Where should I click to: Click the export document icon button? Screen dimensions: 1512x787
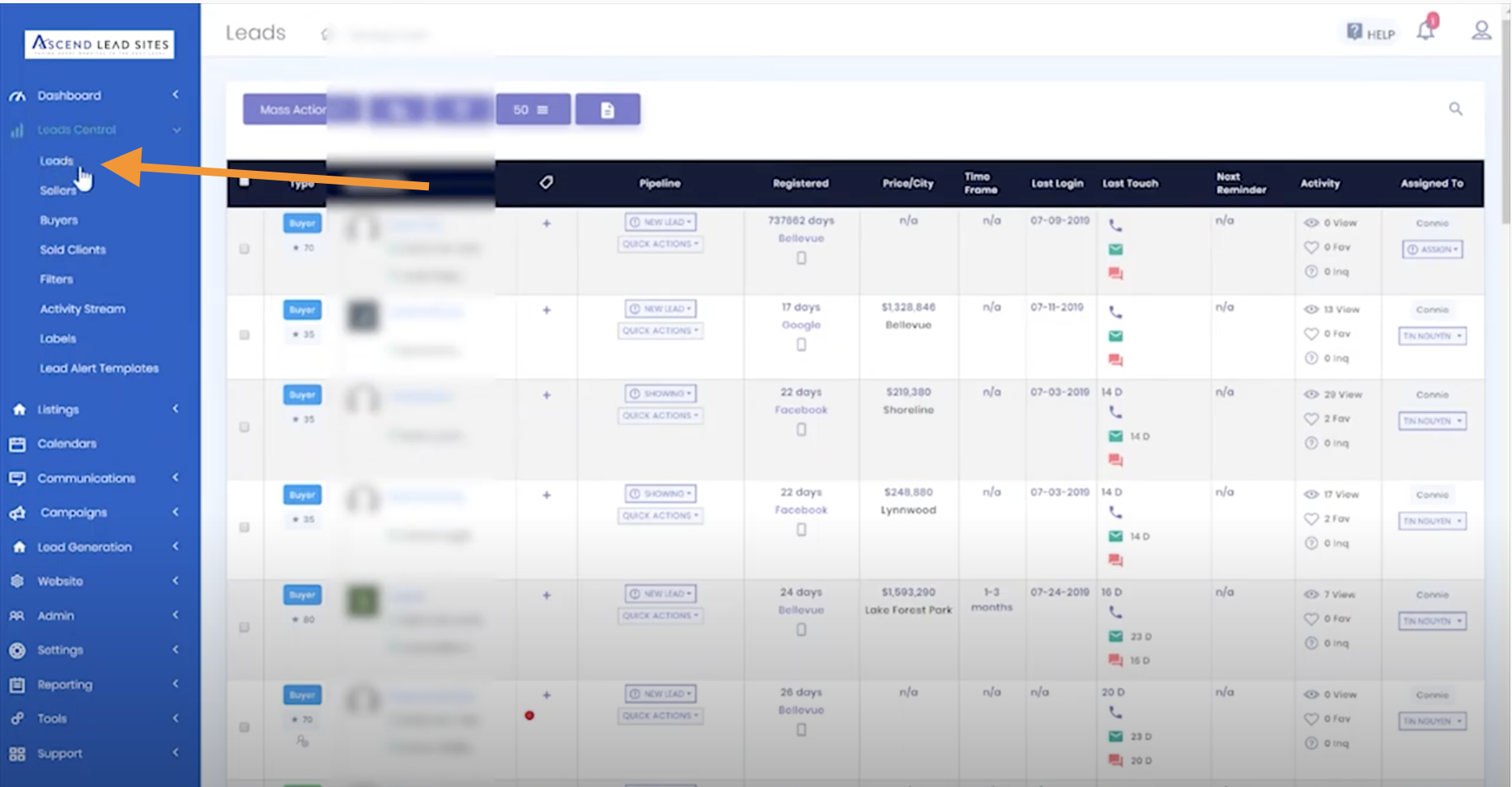click(x=608, y=109)
